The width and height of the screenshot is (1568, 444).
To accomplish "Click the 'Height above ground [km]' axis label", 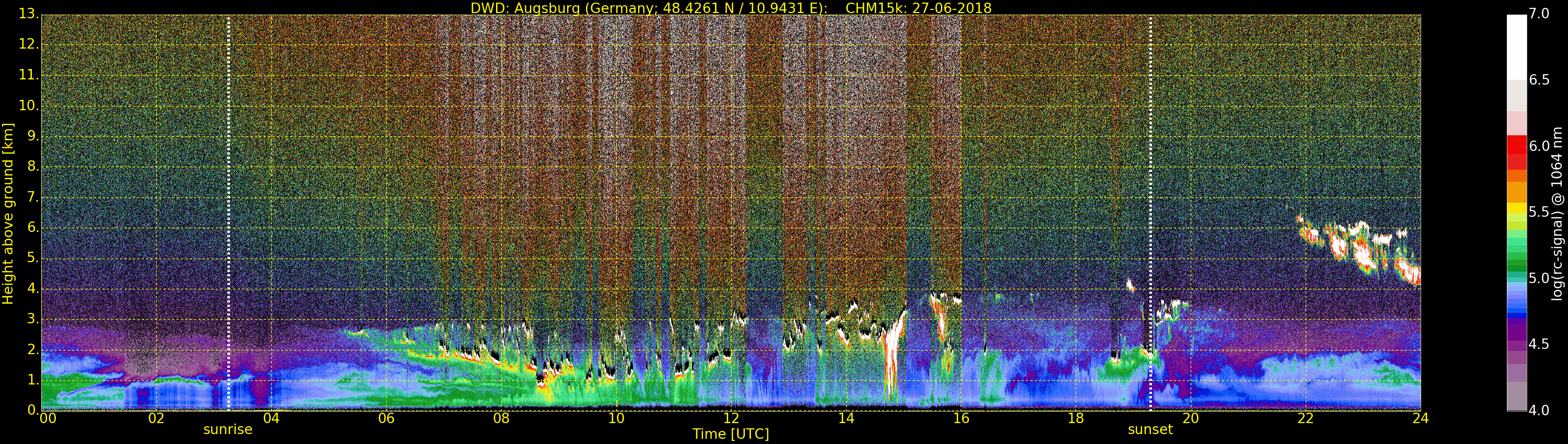I will coord(8,213).
